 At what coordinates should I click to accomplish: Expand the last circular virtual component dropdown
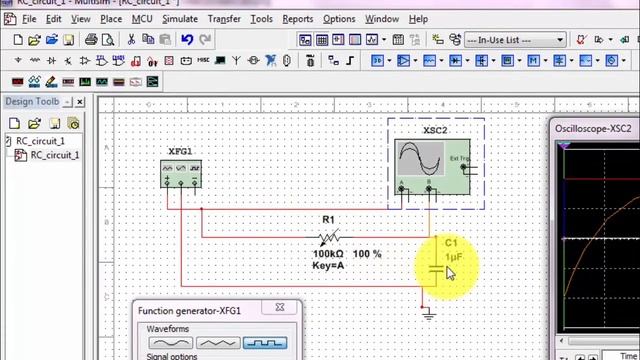pos(624,61)
